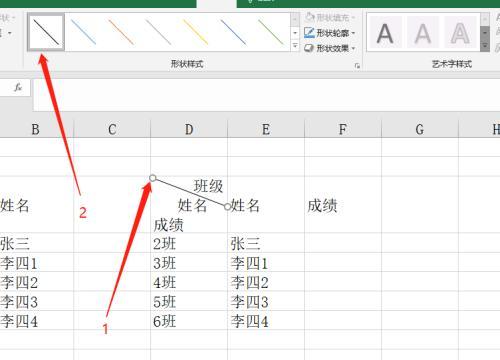Viewport: 500px width, 360px height.
Task: Click the 姓名 cell in column B
Action: point(37,205)
